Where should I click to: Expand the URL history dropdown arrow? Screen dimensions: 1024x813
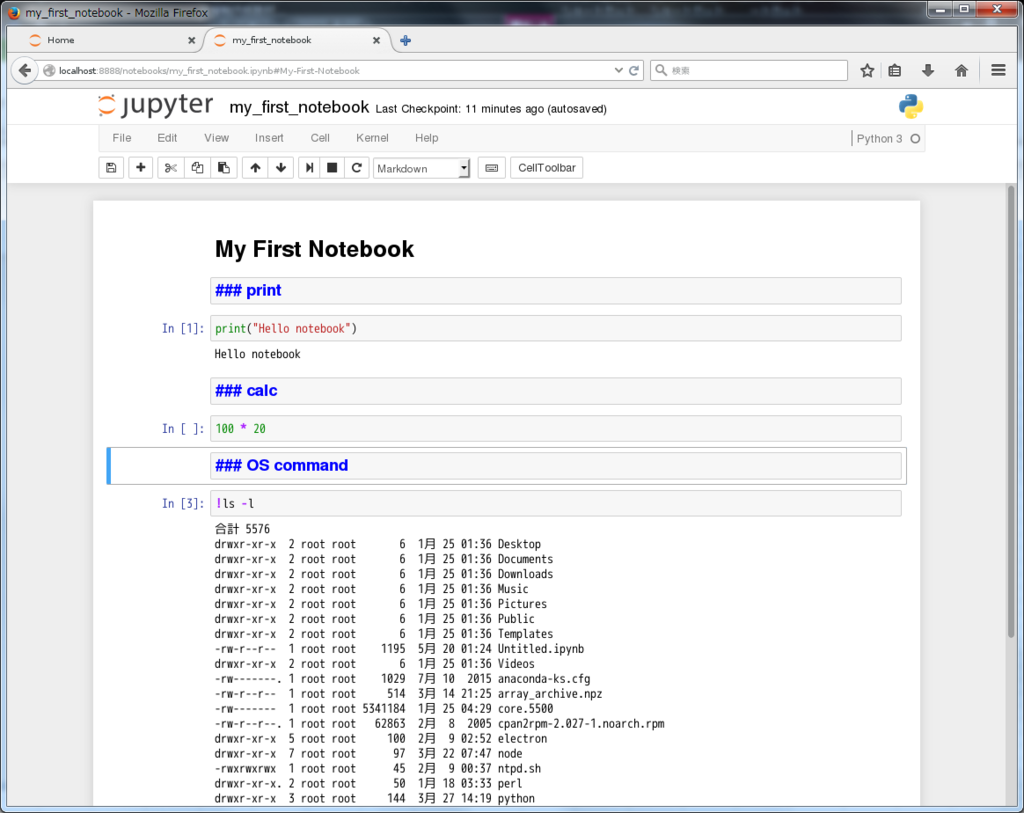[x=618, y=71]
